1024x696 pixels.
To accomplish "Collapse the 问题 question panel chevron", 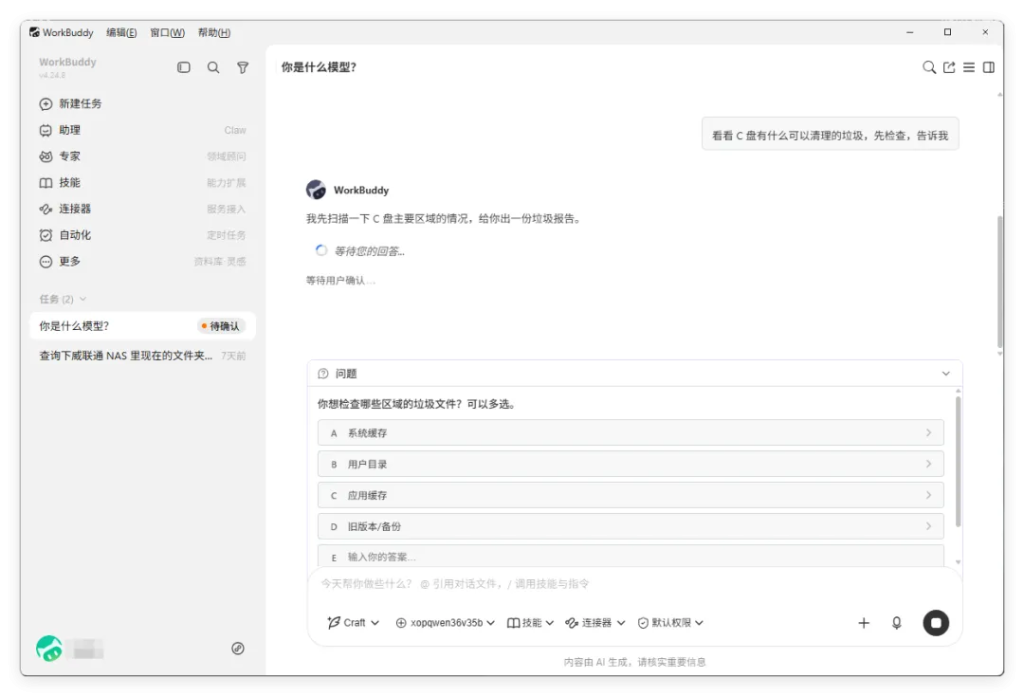I will click(946, 373).
